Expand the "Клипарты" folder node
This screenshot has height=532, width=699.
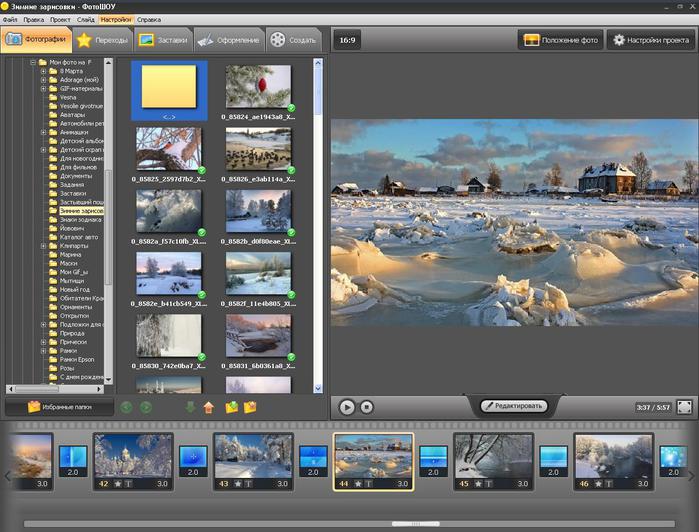click(x=43, y=246)
